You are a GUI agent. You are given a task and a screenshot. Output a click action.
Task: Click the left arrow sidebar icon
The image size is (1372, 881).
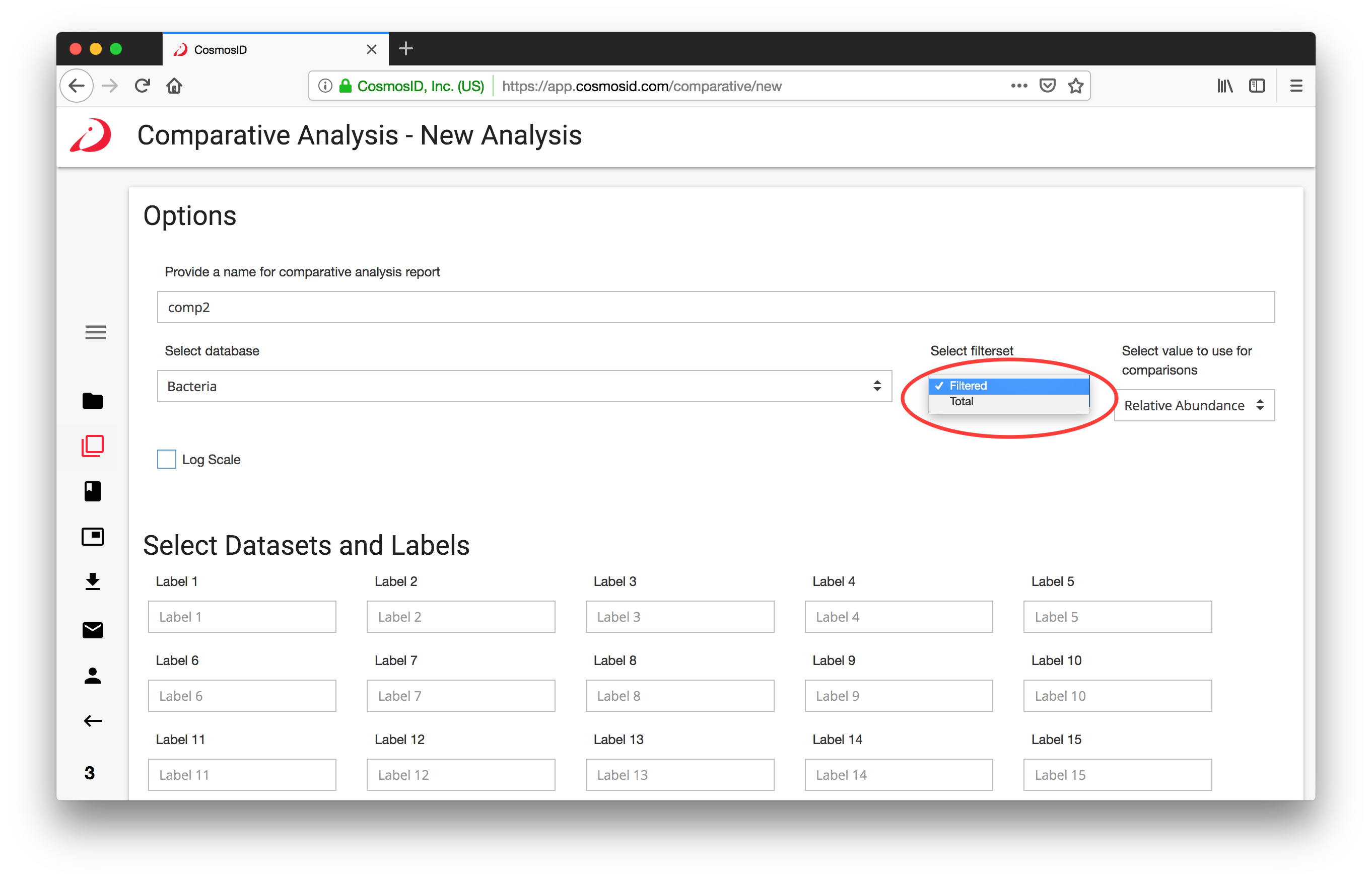tap(92, 721)
